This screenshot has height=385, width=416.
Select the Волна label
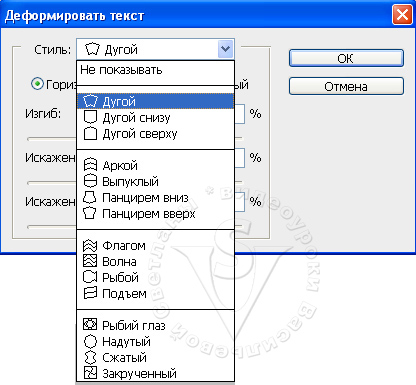point(119,262)
